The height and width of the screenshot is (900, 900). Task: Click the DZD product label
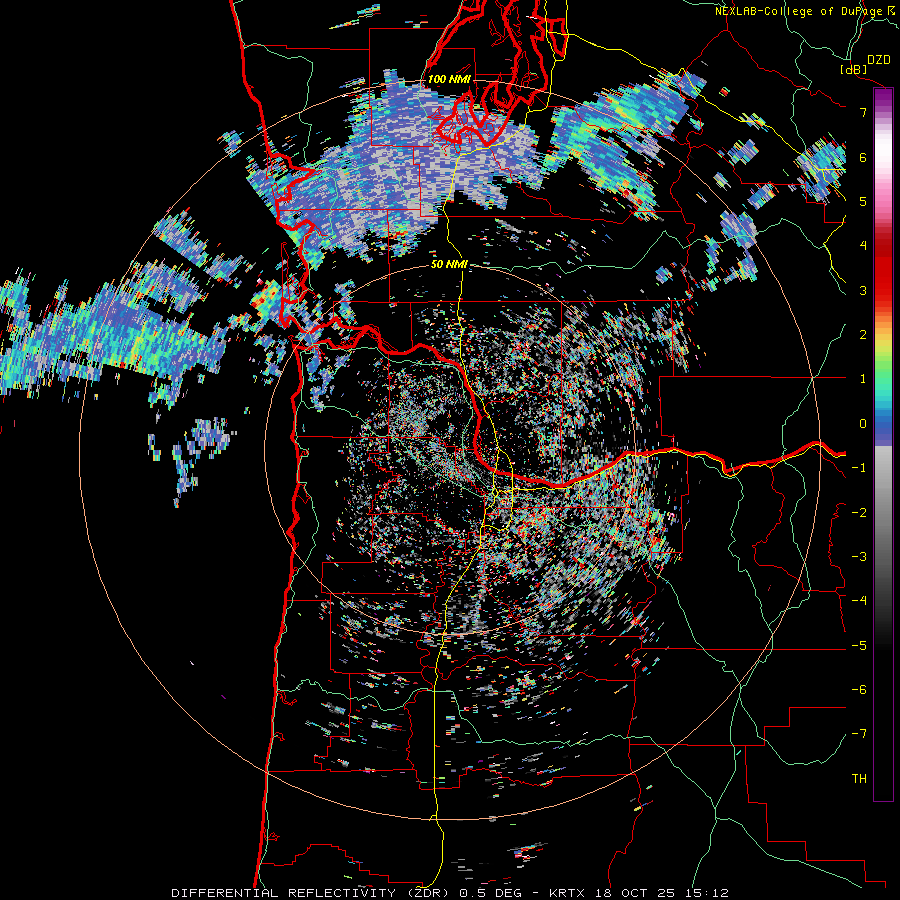(878, 60)
